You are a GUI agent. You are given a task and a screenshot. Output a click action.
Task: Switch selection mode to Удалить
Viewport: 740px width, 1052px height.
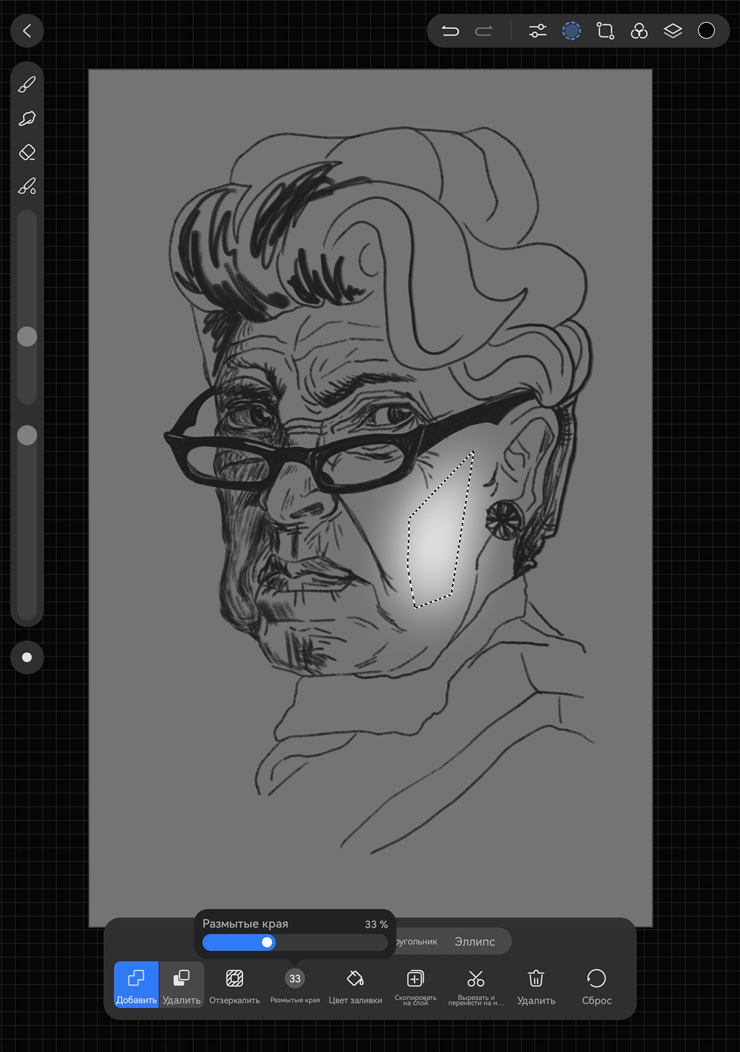click(x=181, y=984)
